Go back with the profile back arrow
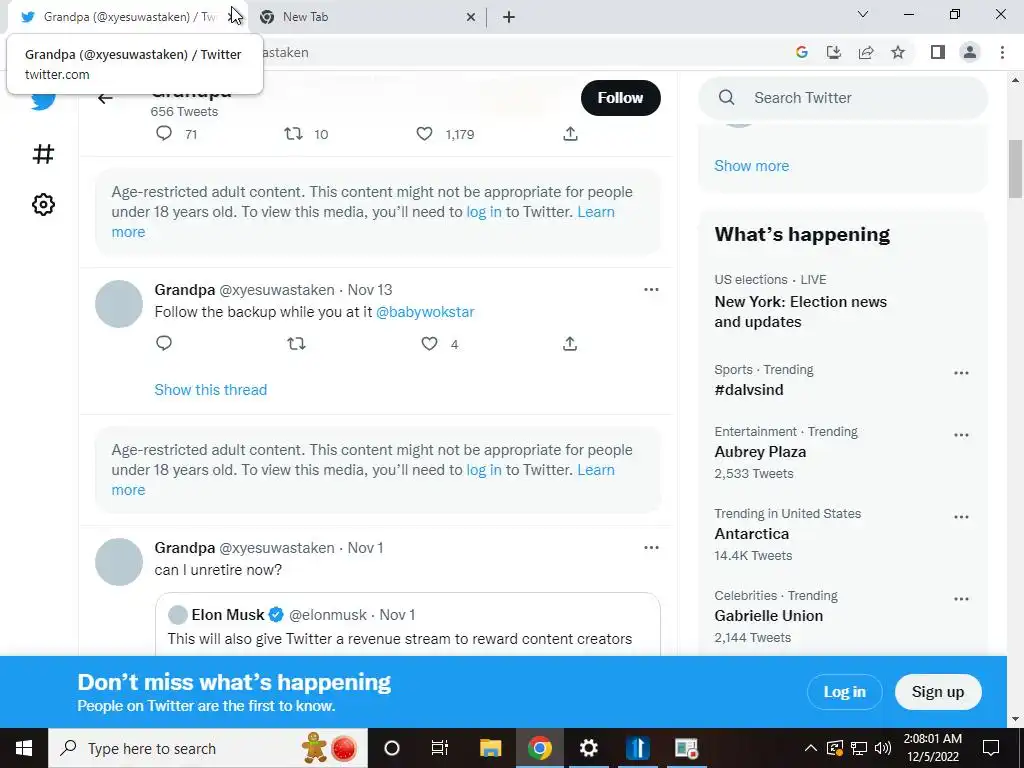Viewport: 1024px width, 768px height. [105, 98]
